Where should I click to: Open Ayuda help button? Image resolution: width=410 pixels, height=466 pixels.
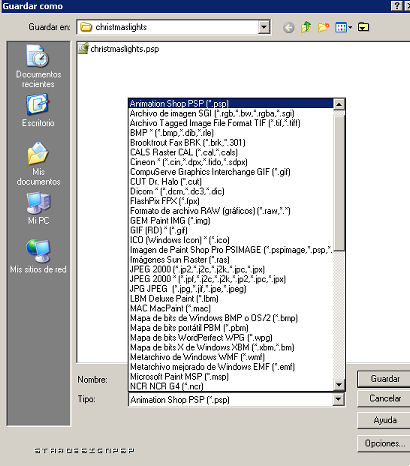(x=385, y=420)
